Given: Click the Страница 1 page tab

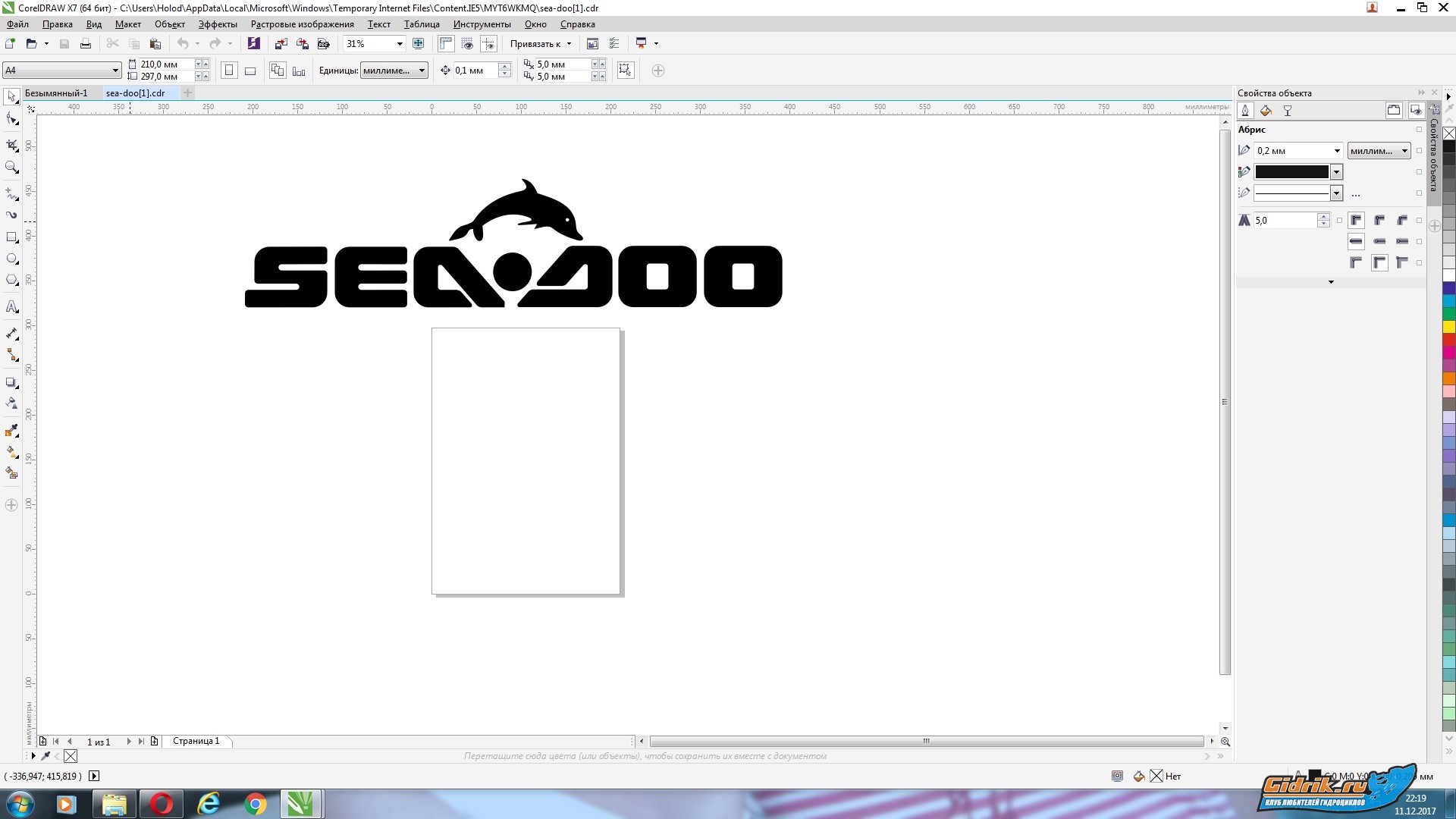Looking at the screenshot, I should pos(196,741).
